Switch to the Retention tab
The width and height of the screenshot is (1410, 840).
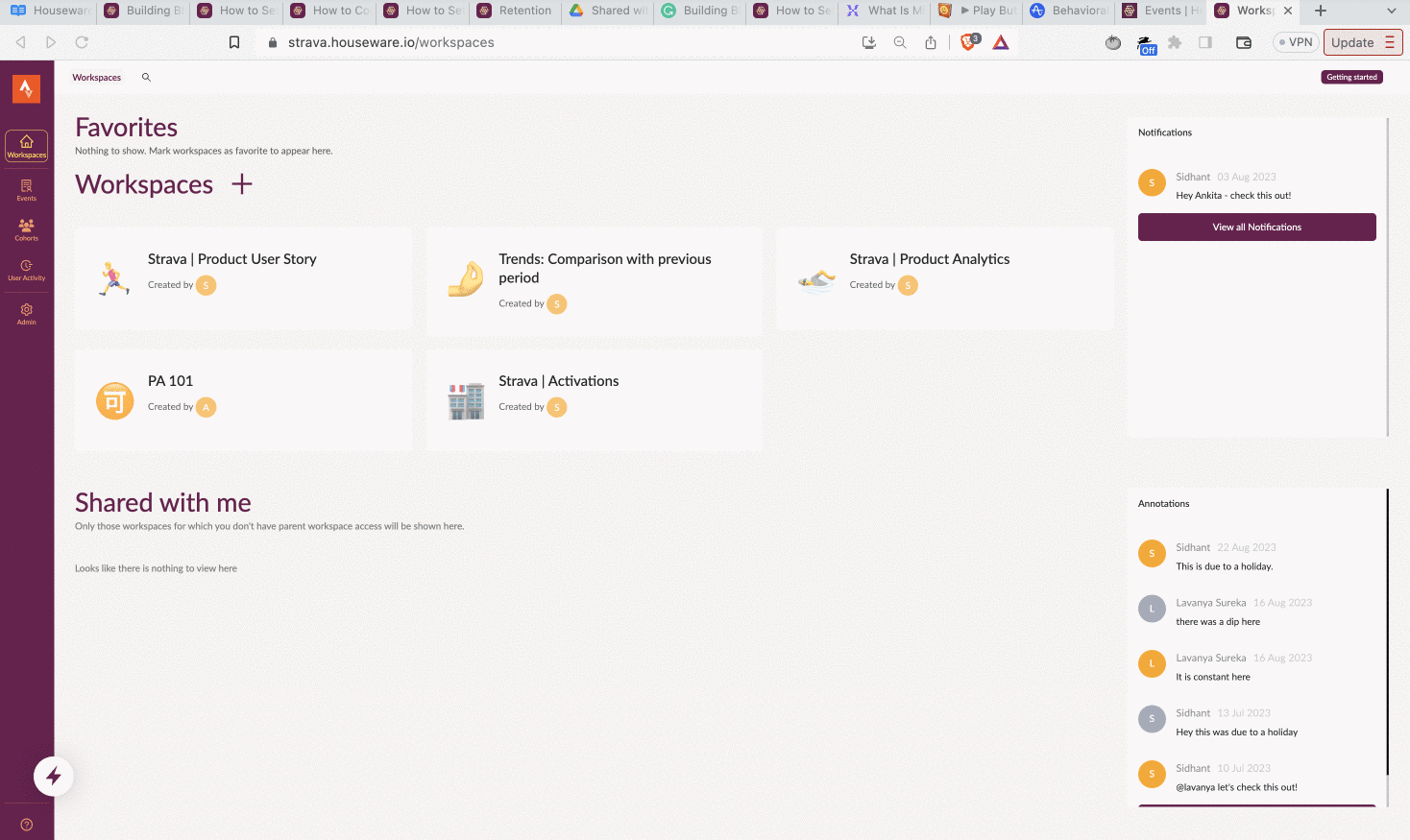click(x=515, y=11)
